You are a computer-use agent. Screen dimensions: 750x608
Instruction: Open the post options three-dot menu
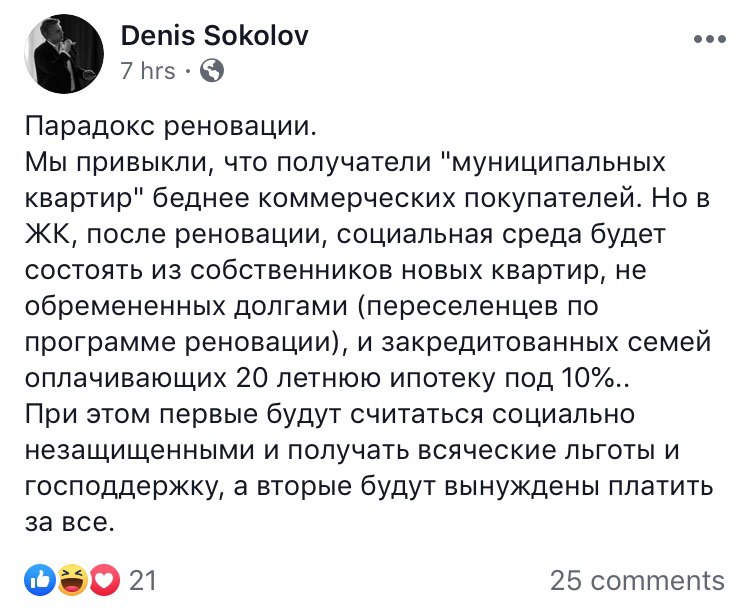click(x=709, y=38)
